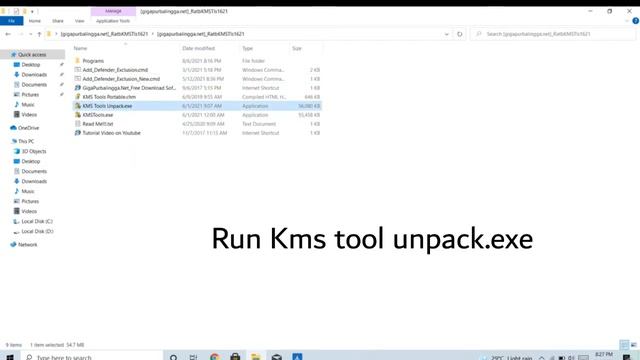Open pinned Desktop under Quick access
Screen dimensions: 640x360
[x=31, y=64]
